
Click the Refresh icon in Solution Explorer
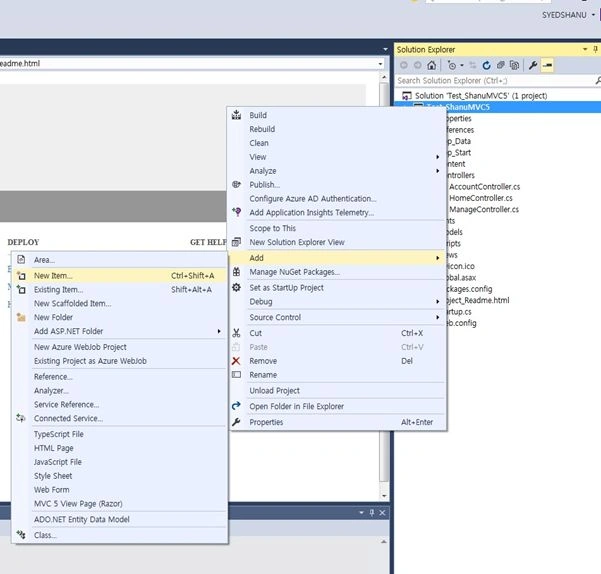(x=486, y=65)
